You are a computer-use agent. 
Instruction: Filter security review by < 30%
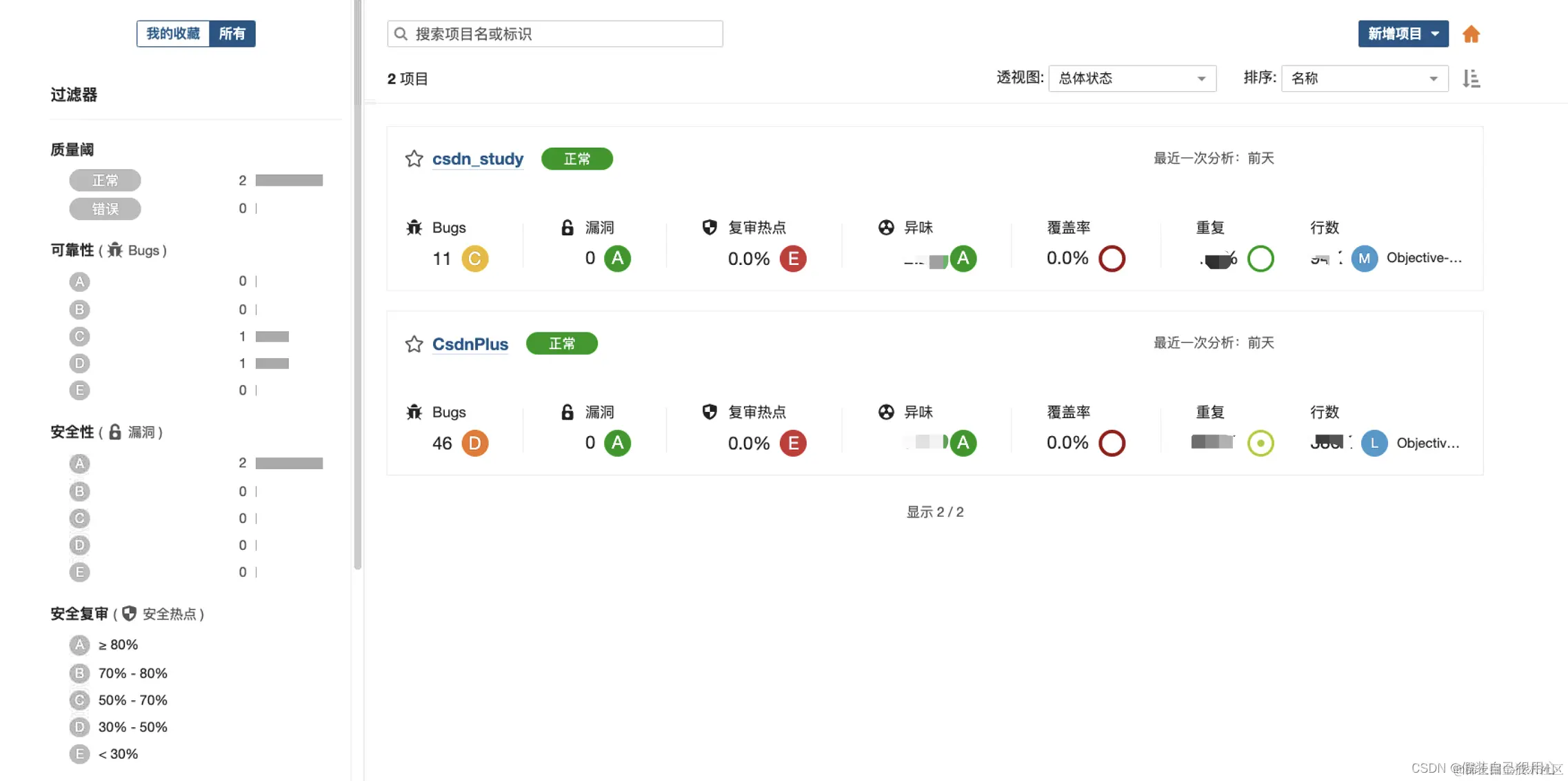103,754
